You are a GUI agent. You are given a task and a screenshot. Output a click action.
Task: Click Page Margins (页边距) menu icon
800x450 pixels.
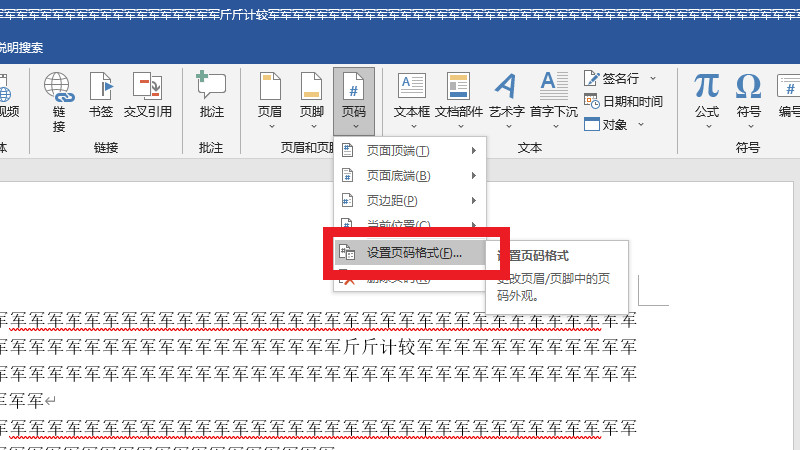pos(347,201)
